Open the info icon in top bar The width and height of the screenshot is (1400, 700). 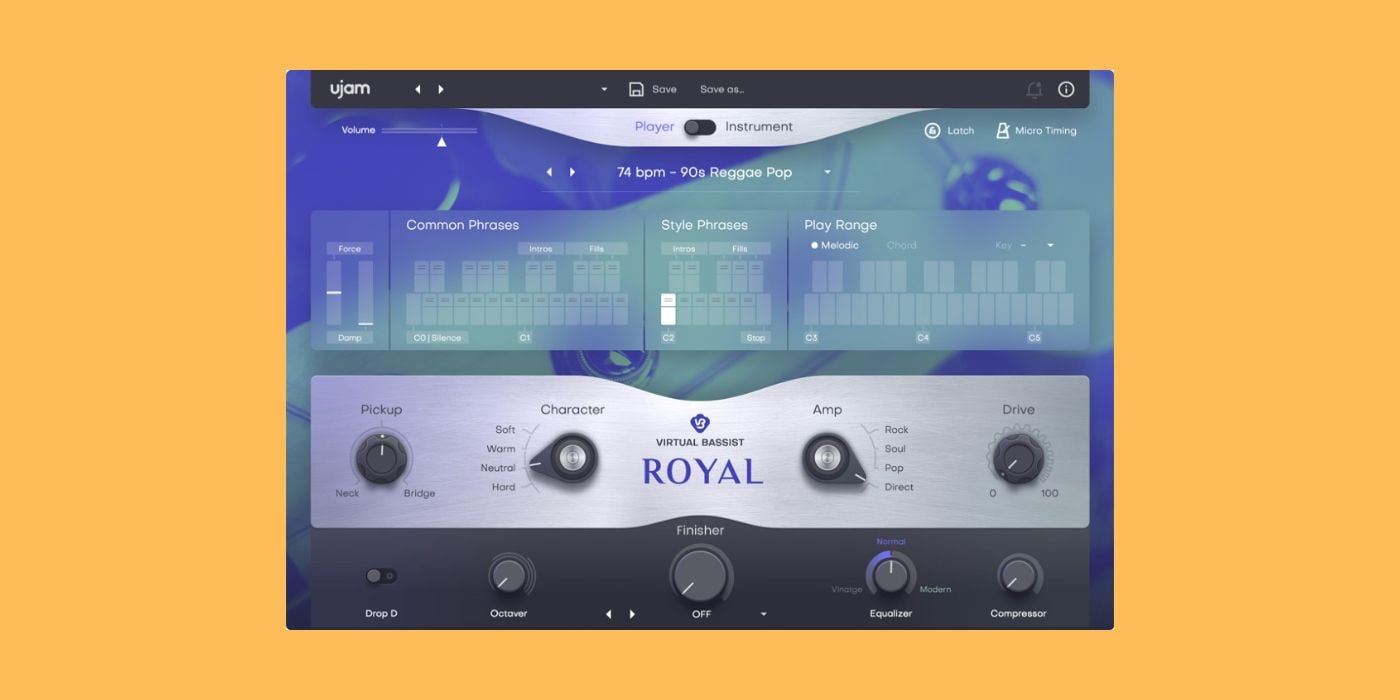click(1066, 90)
